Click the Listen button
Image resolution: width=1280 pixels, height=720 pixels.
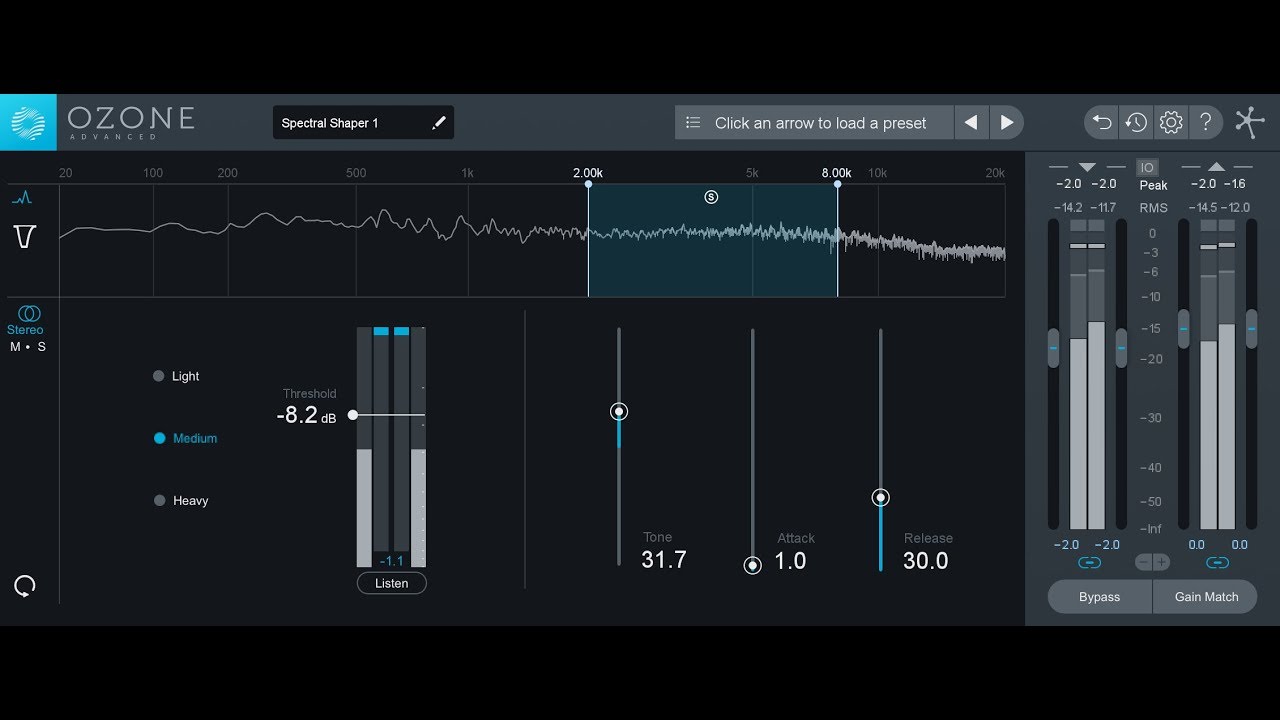point(392,583)
